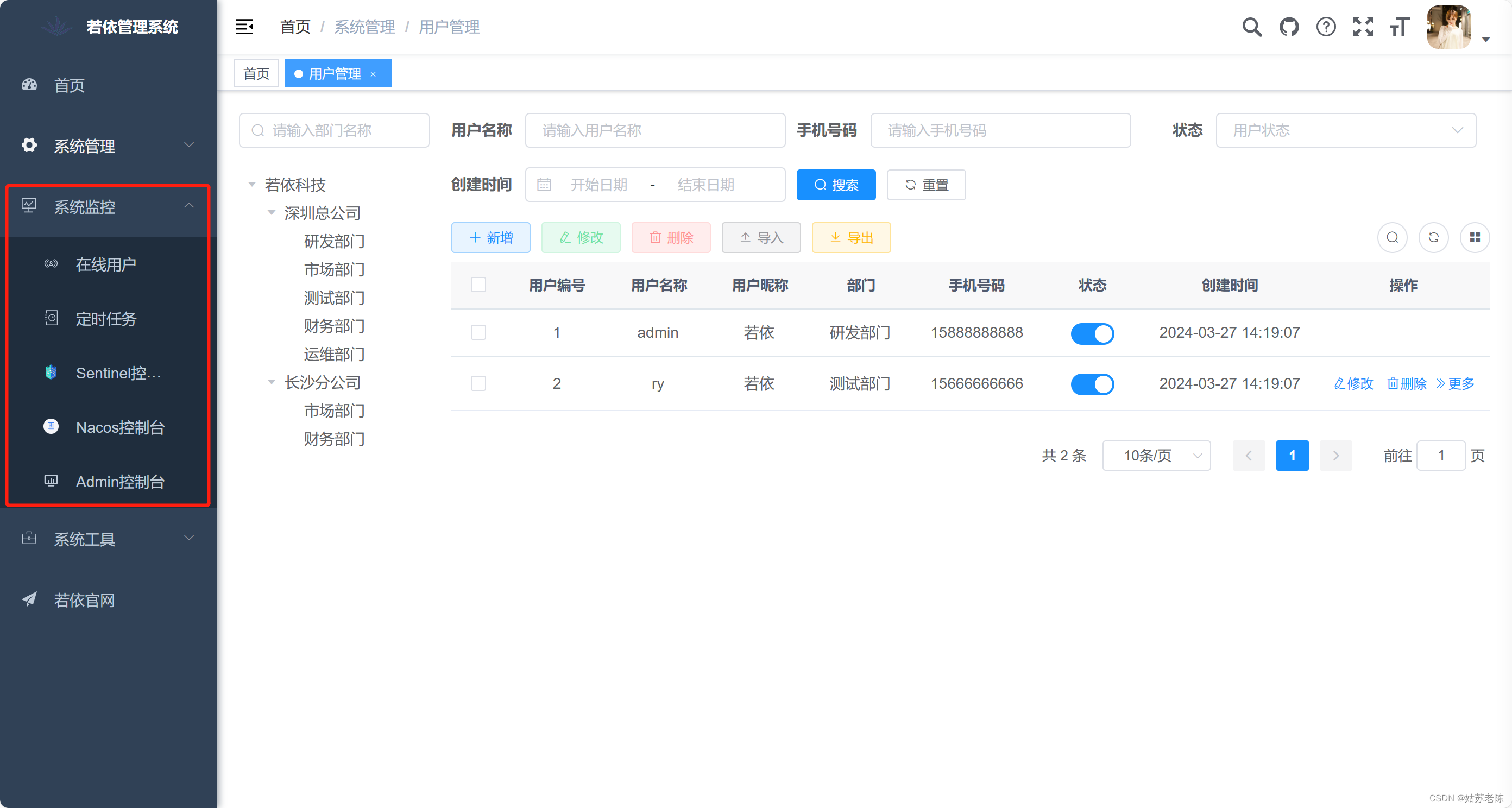
Task: Disable status switch for user admin
Action: [x=1092, y=333]
